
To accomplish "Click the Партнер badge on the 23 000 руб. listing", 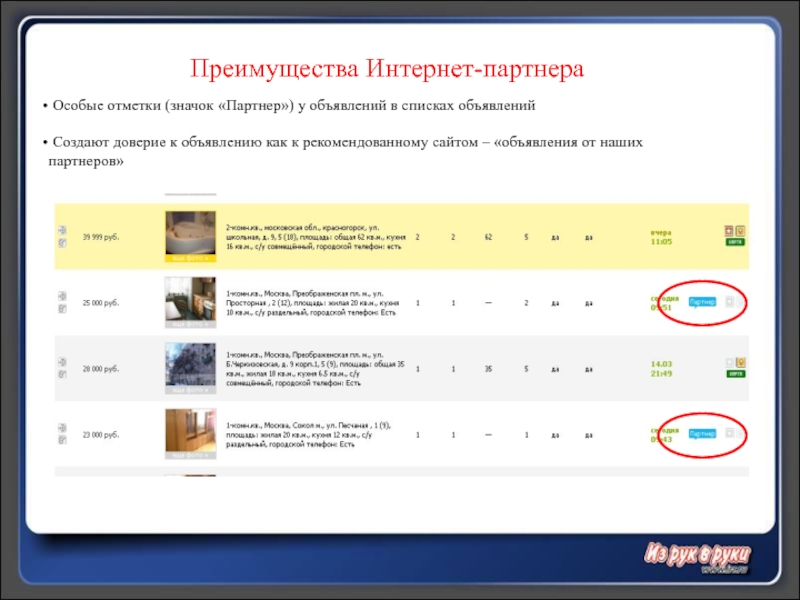I will [703, 434].
